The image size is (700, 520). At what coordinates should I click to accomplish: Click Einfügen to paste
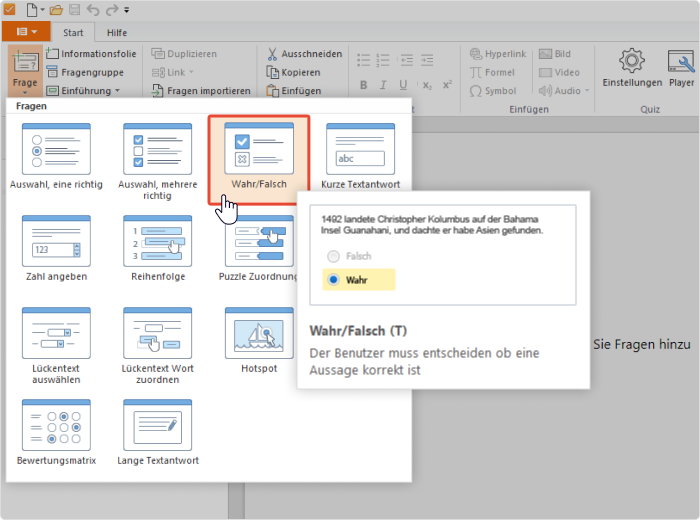tap(294, 91)
